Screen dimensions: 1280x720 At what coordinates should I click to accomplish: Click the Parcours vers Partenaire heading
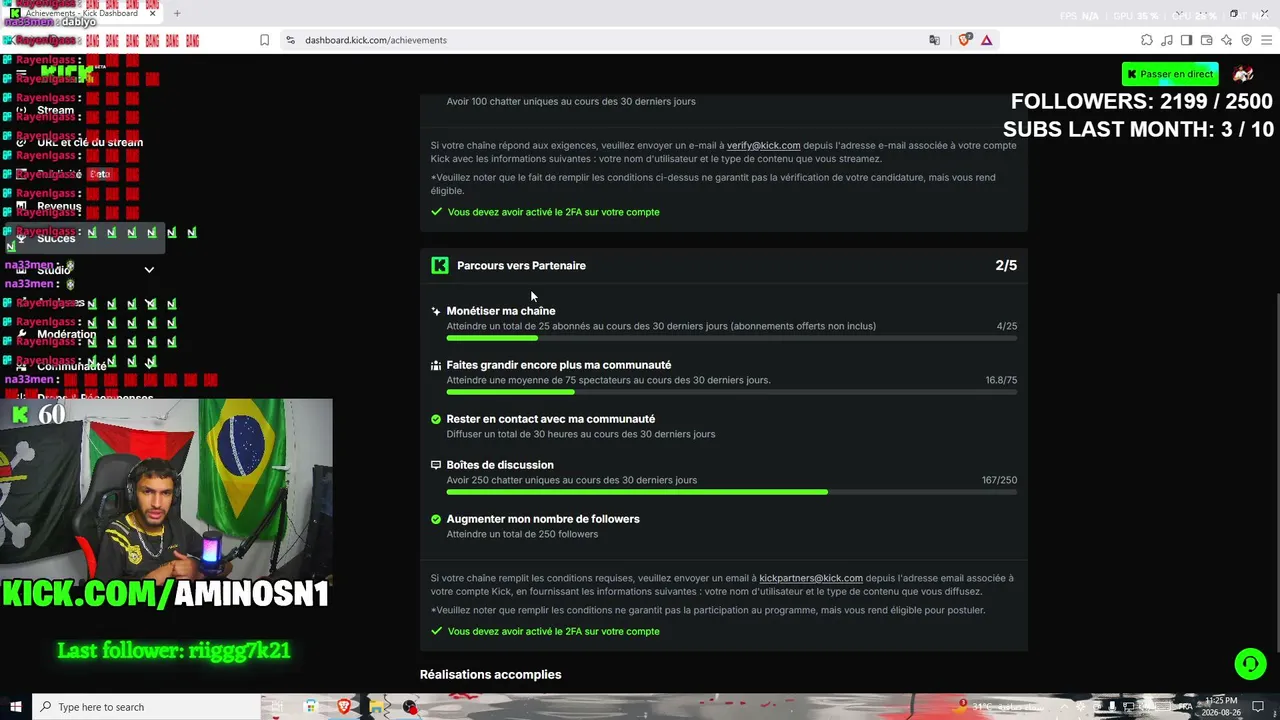(x=521, y=265)
